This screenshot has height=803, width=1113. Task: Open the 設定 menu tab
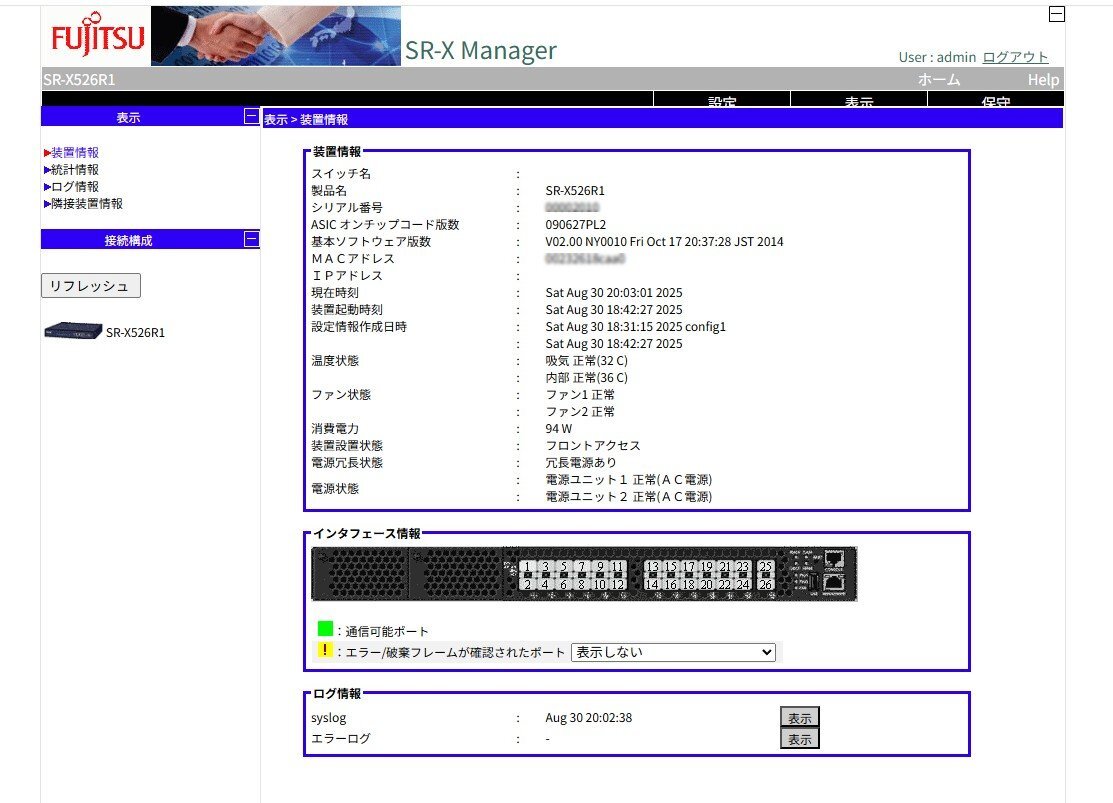(722, 99)
